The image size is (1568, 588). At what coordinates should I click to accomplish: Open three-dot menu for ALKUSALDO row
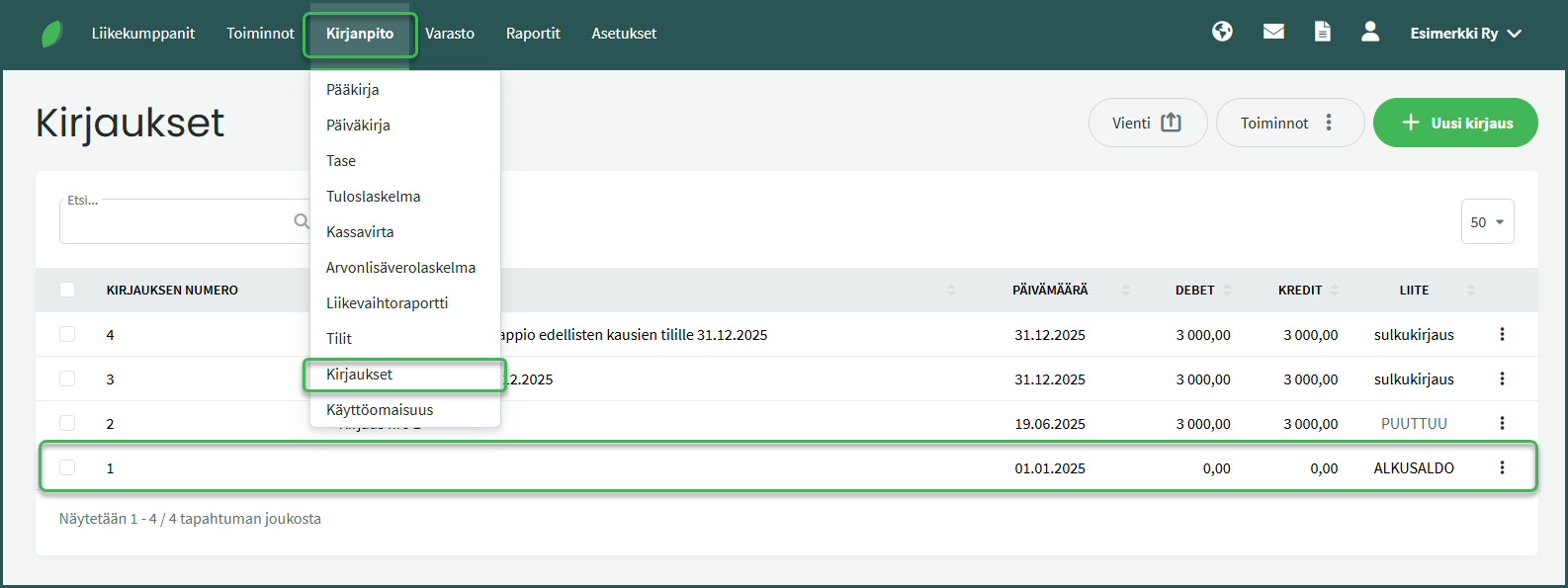(1502, 467)
